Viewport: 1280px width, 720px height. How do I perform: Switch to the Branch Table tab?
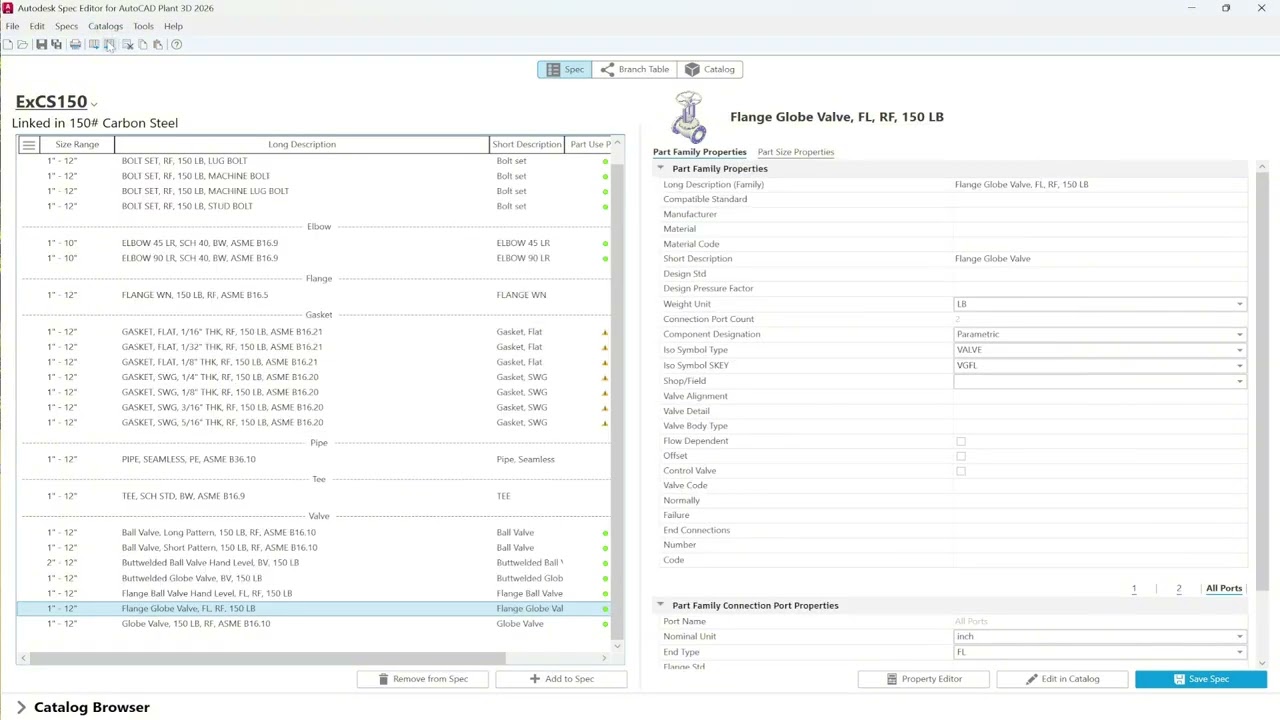pos(634,70)
